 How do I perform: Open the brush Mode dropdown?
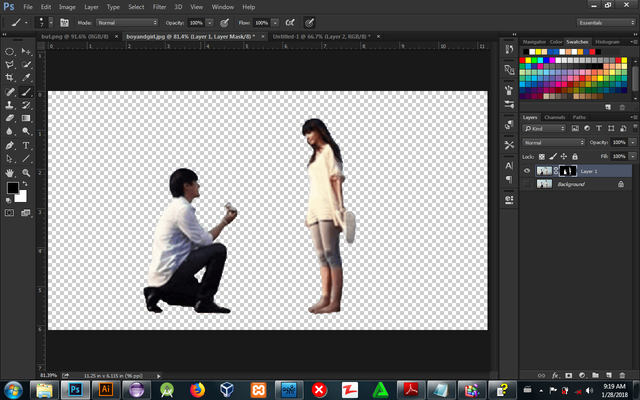(x=127, y=21)
